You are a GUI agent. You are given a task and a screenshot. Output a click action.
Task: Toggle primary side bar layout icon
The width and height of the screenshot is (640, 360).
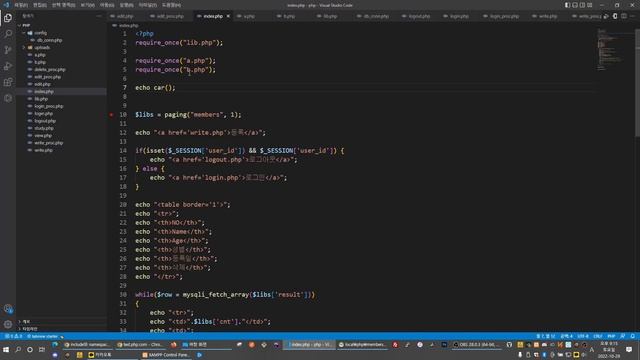click(567, 5)
